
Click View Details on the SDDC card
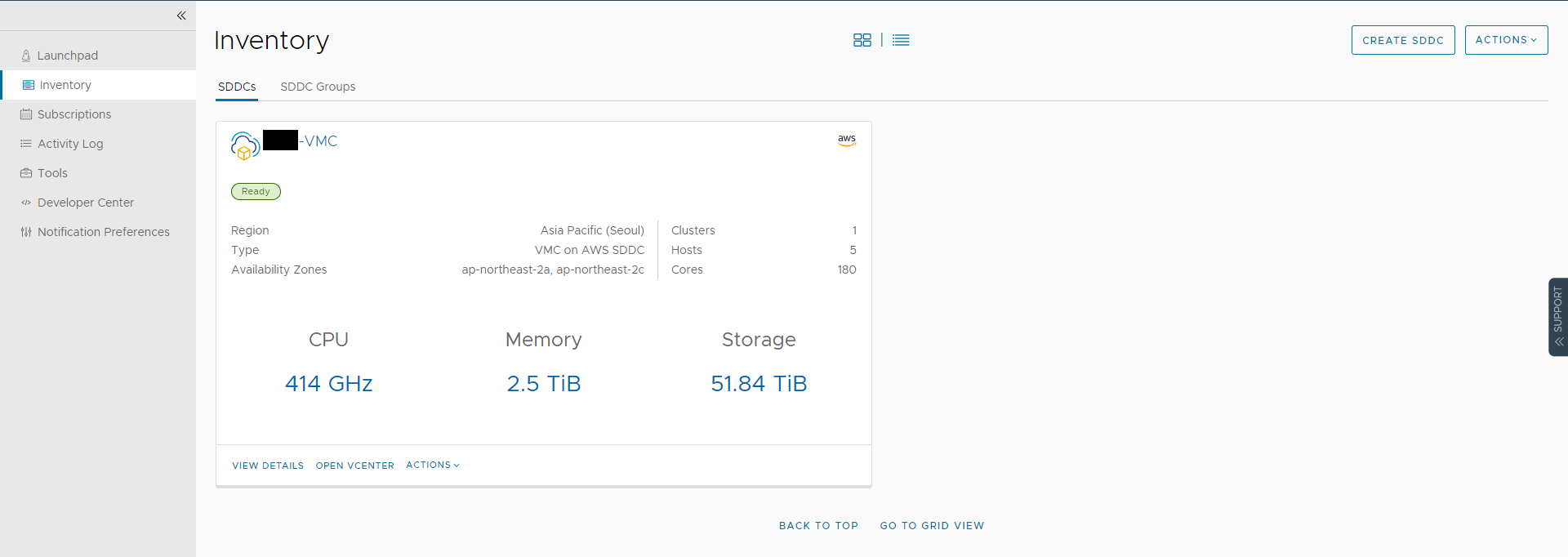coord(268,466)
